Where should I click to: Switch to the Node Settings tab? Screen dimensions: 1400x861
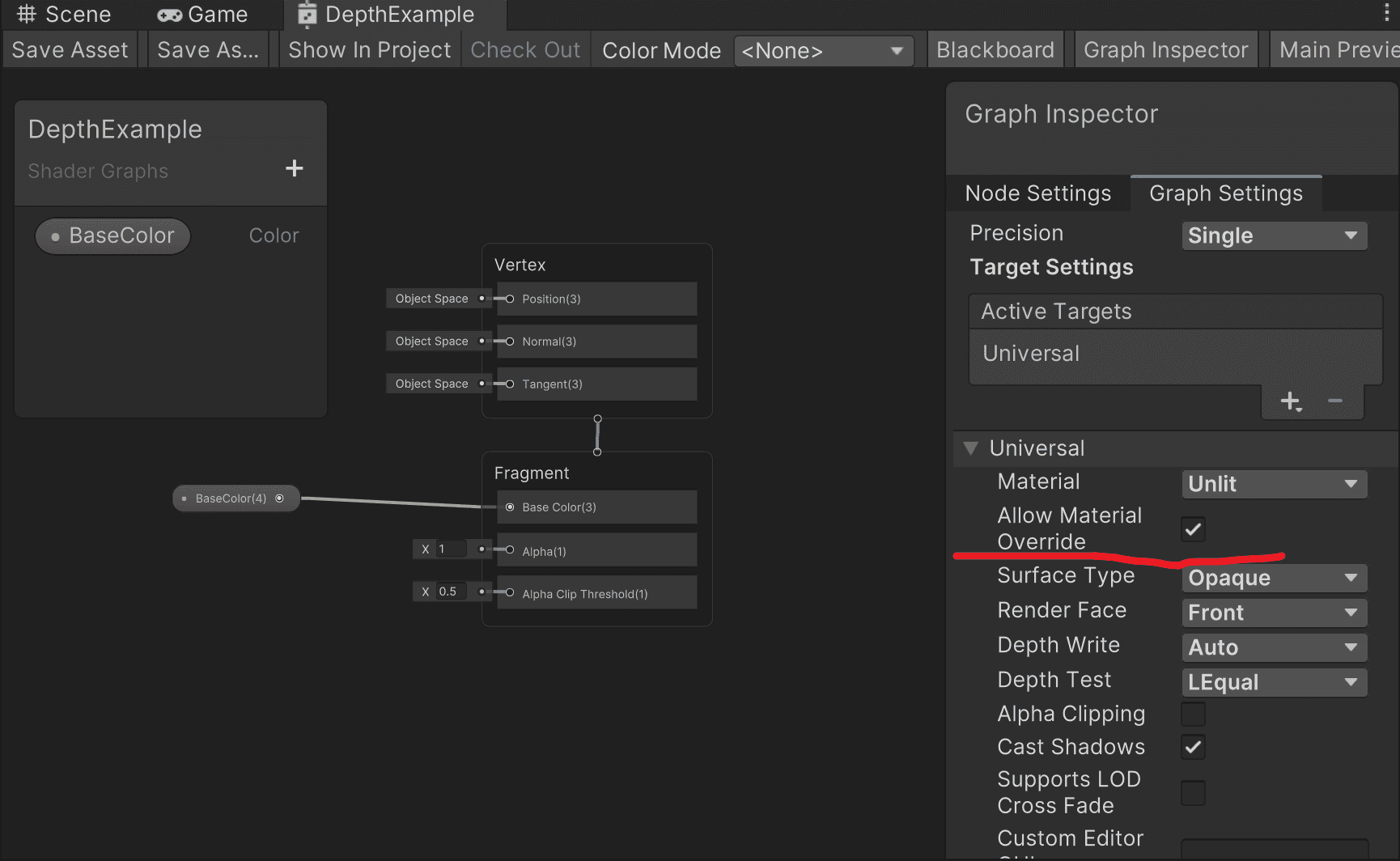point(1038,193)
